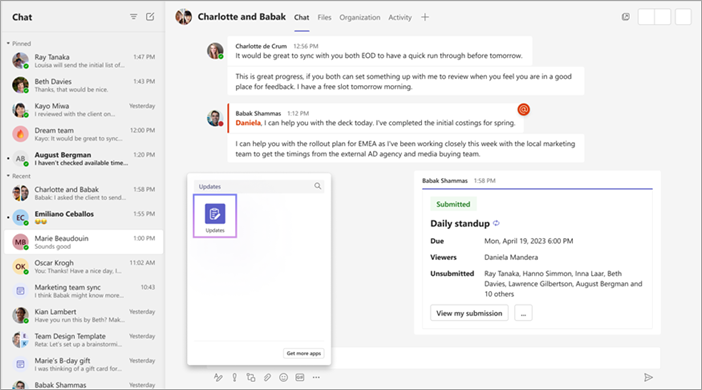
Task: Open the emoji picker icon
Action: [283, 377]
